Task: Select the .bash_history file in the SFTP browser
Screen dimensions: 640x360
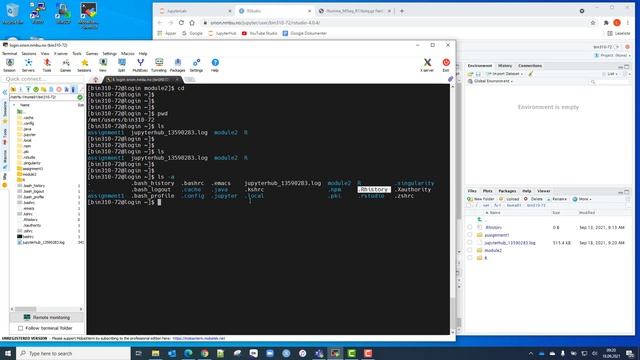Action: [x=31, y=186]
